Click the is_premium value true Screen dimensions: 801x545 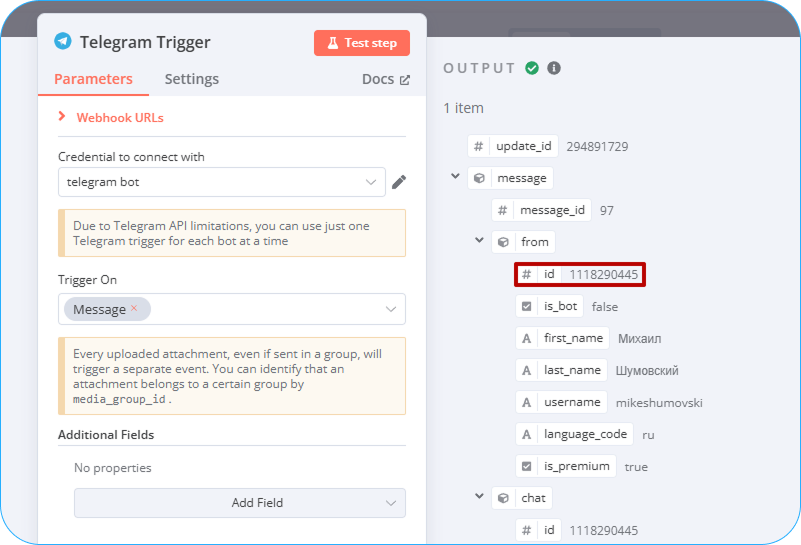[x=636, y=467]
